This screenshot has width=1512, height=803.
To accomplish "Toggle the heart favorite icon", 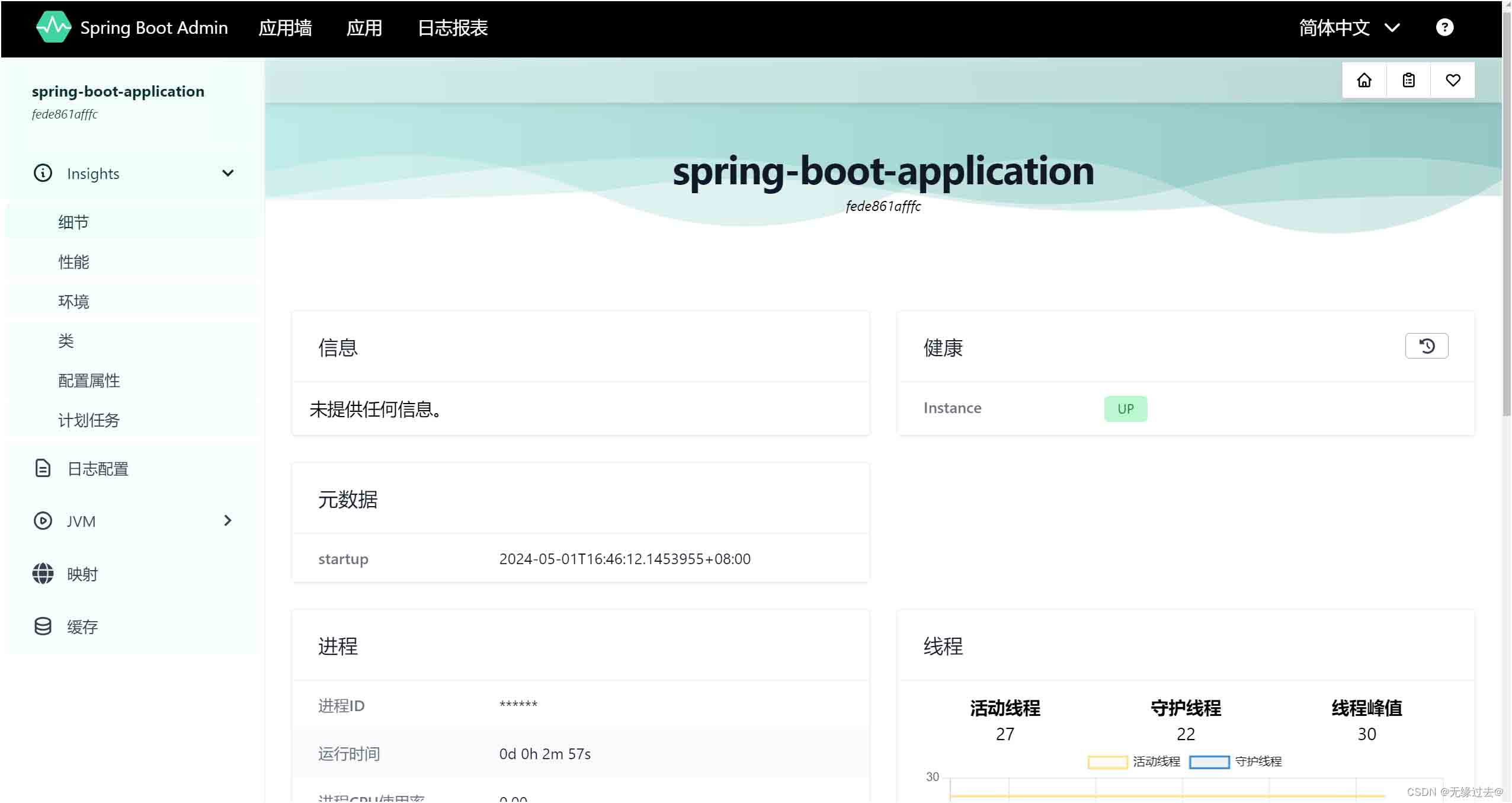I will pyautogui.click(x=1453, y=80).
